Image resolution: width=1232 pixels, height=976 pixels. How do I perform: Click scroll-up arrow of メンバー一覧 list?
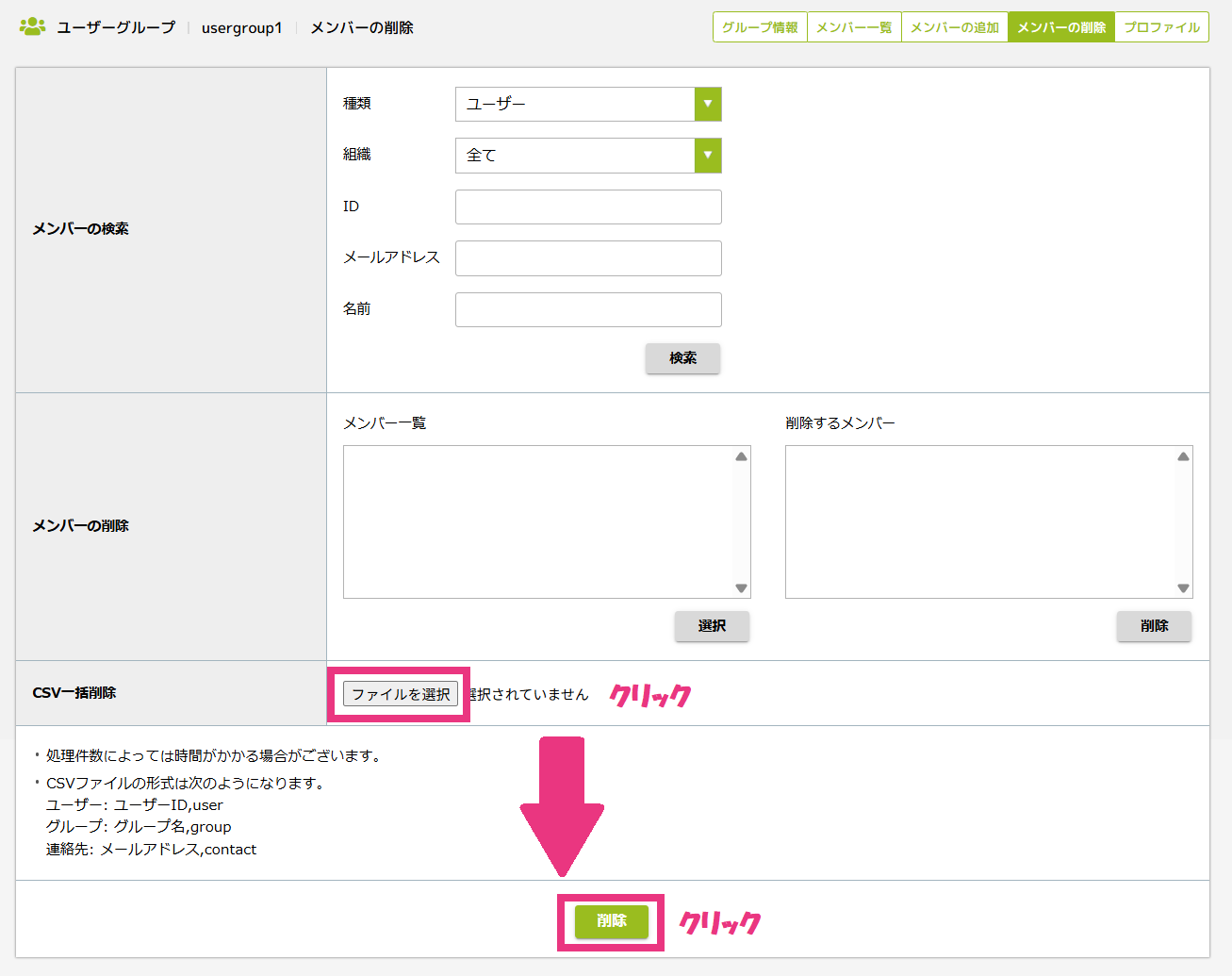coord(741,456)
